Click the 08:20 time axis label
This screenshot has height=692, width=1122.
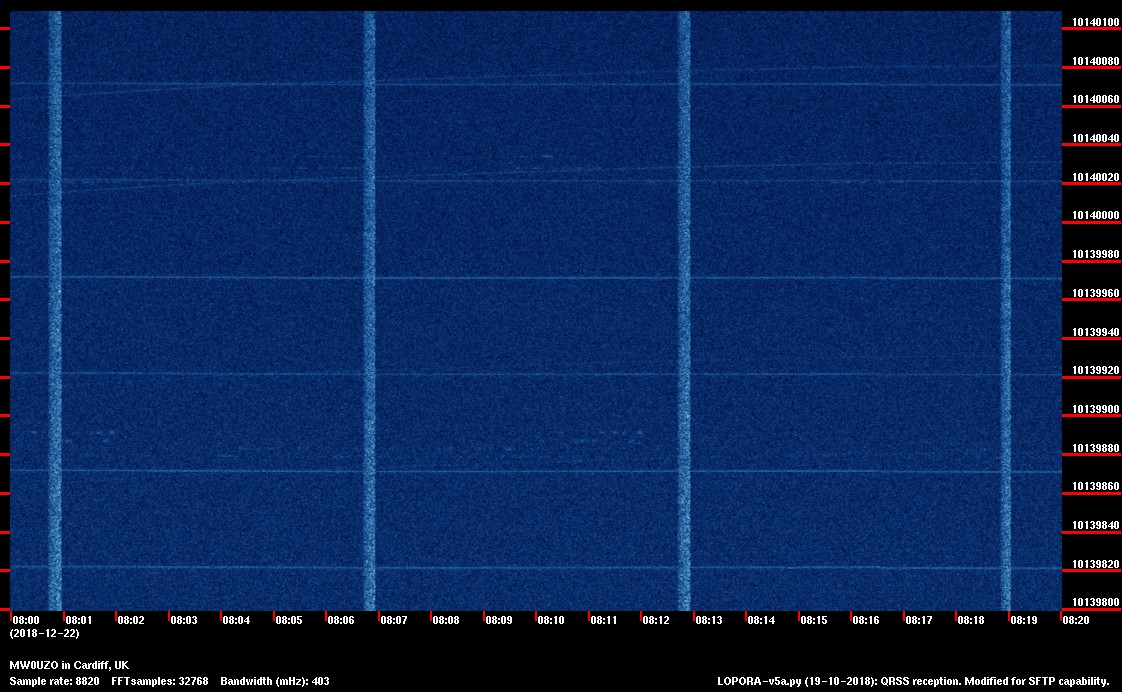pyautogui.click(x=1076, y=620)
